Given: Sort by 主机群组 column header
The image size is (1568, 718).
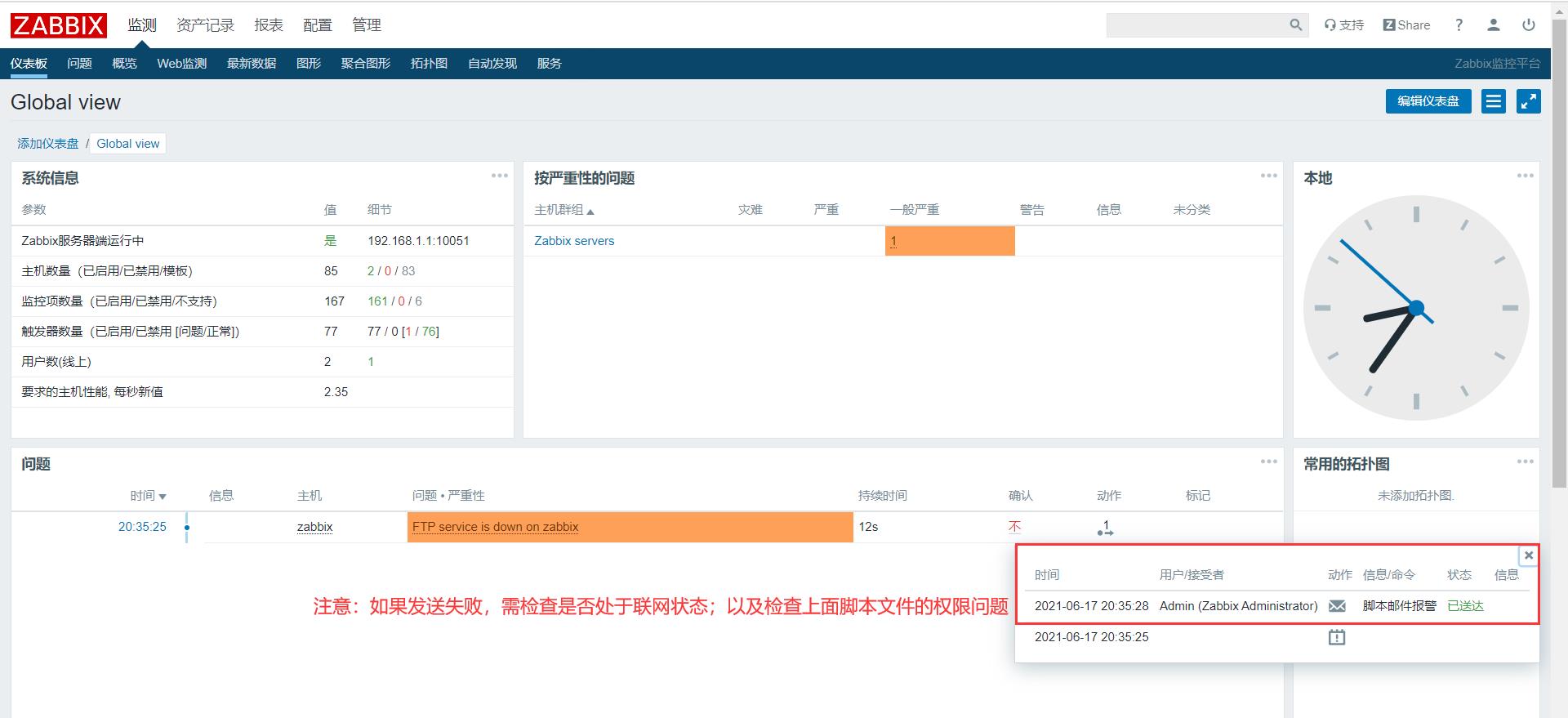Looking at the screenshot, I should pyautogui.click(x=564, y=210).
